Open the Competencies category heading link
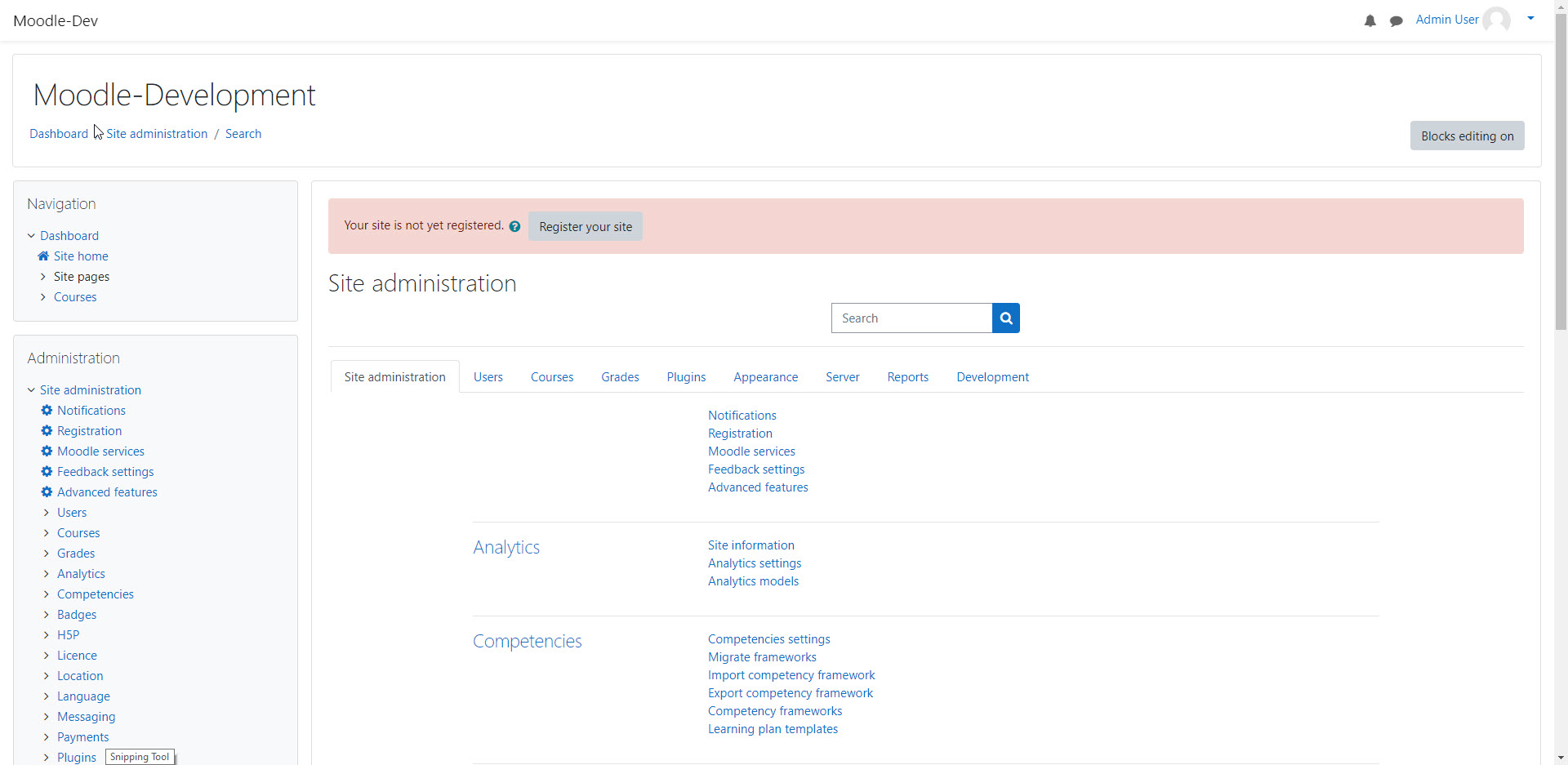 click(x=528, y=641)
